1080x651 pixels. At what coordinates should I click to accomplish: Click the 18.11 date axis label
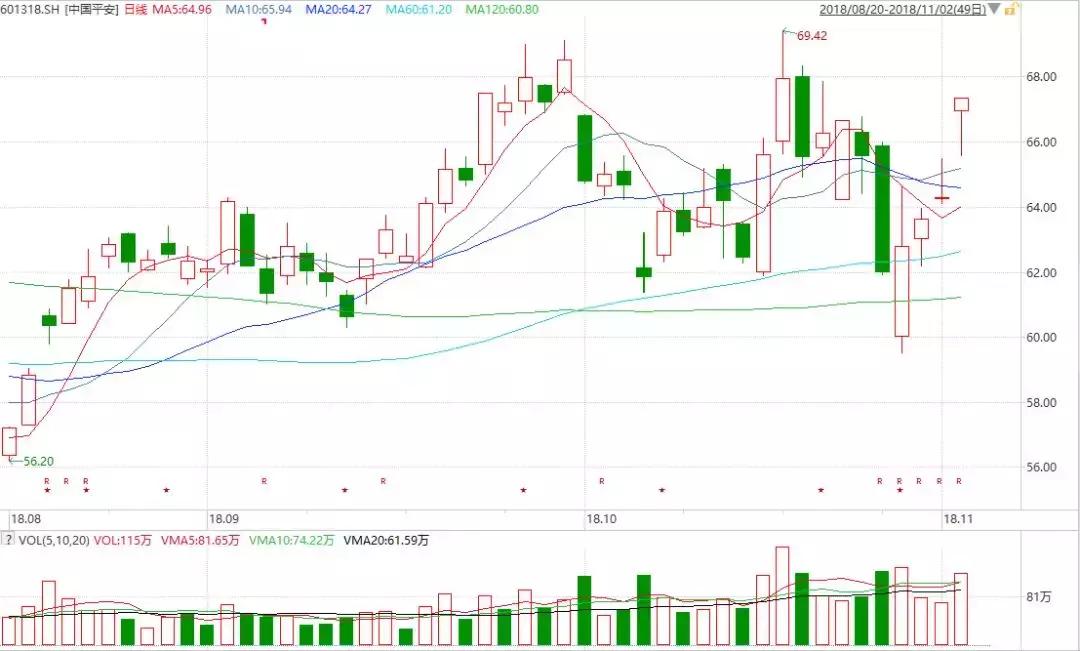click(x=958, y=519)
